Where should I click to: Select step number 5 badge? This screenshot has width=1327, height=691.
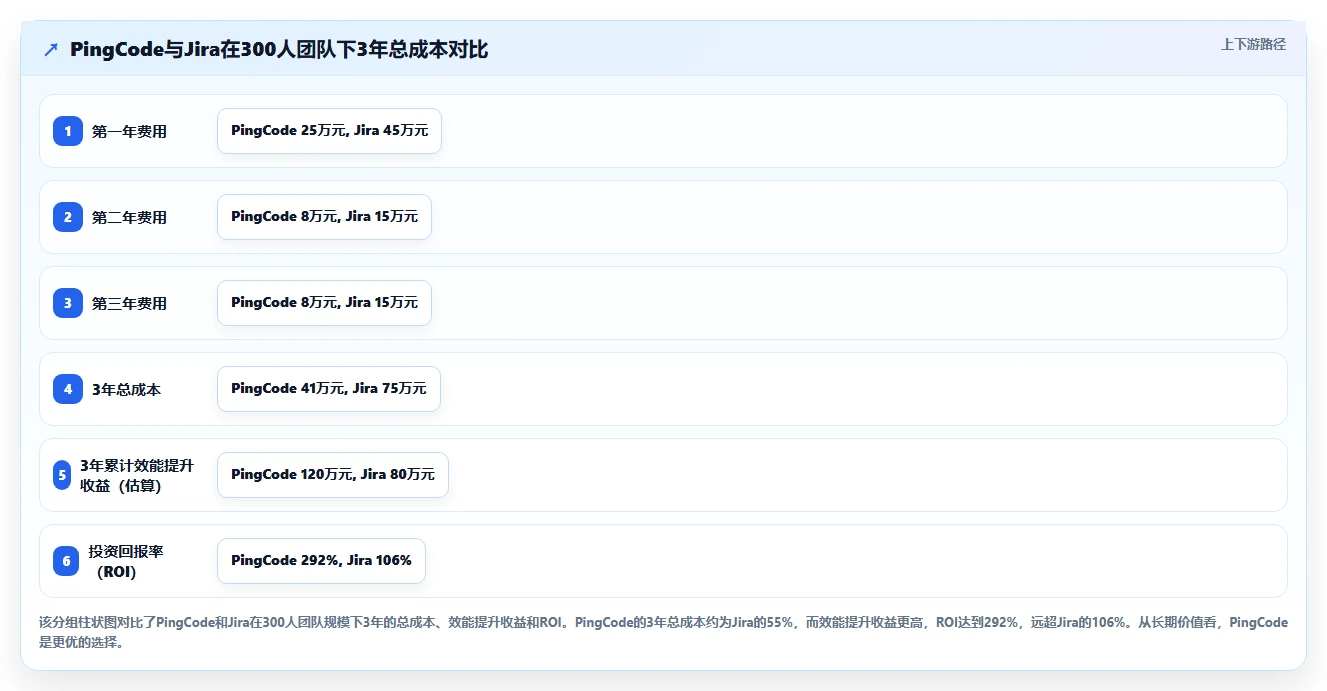(x=62, y=475)
